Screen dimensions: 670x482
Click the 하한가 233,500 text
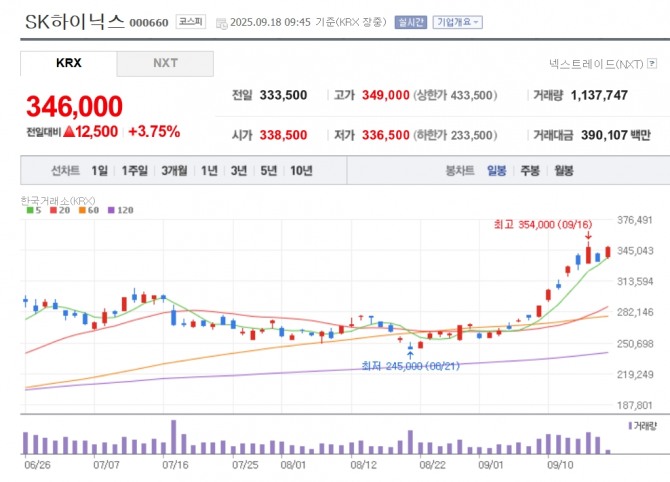tap(455, 135)
